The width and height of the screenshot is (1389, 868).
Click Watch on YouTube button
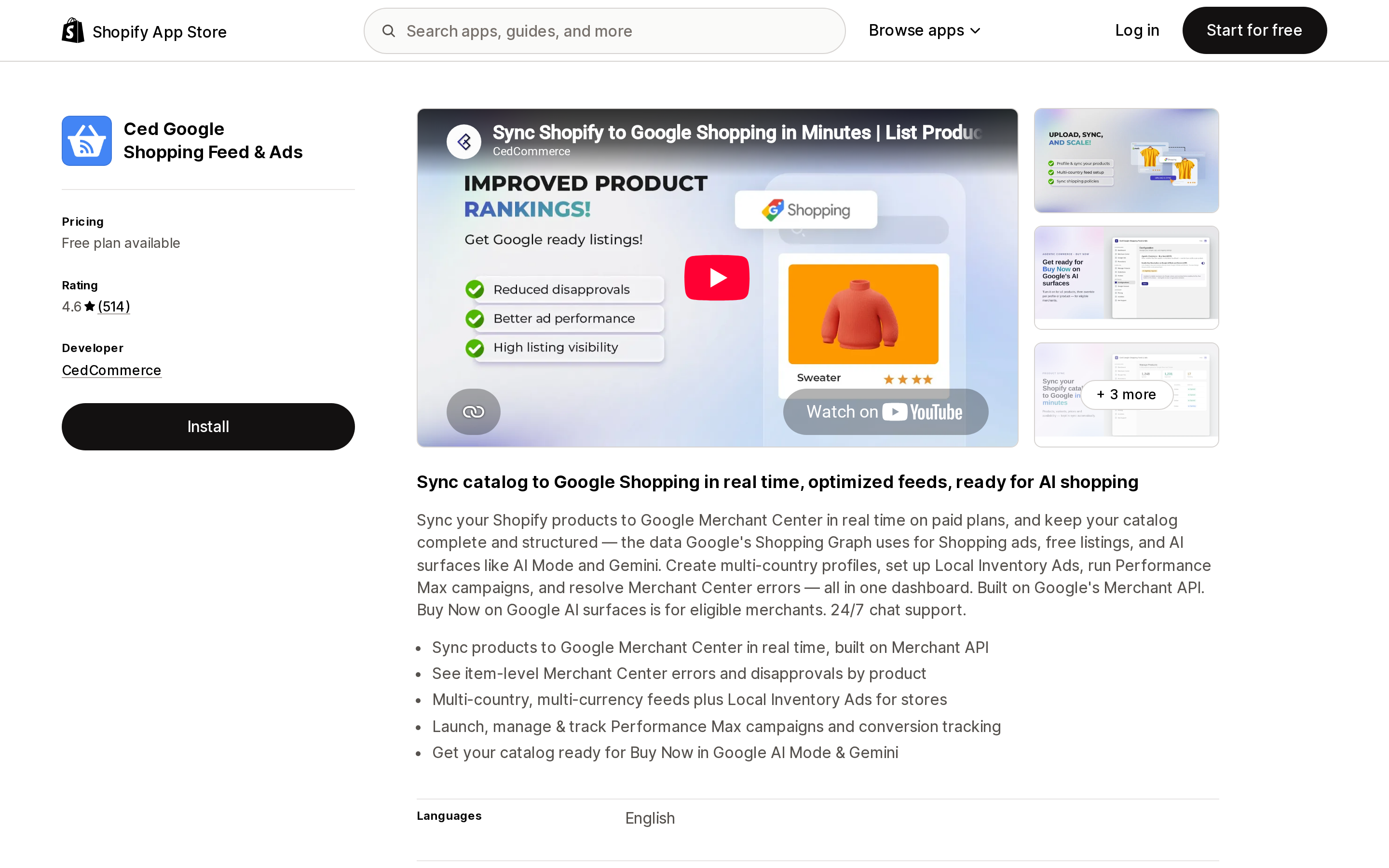(x=885, y=412)
